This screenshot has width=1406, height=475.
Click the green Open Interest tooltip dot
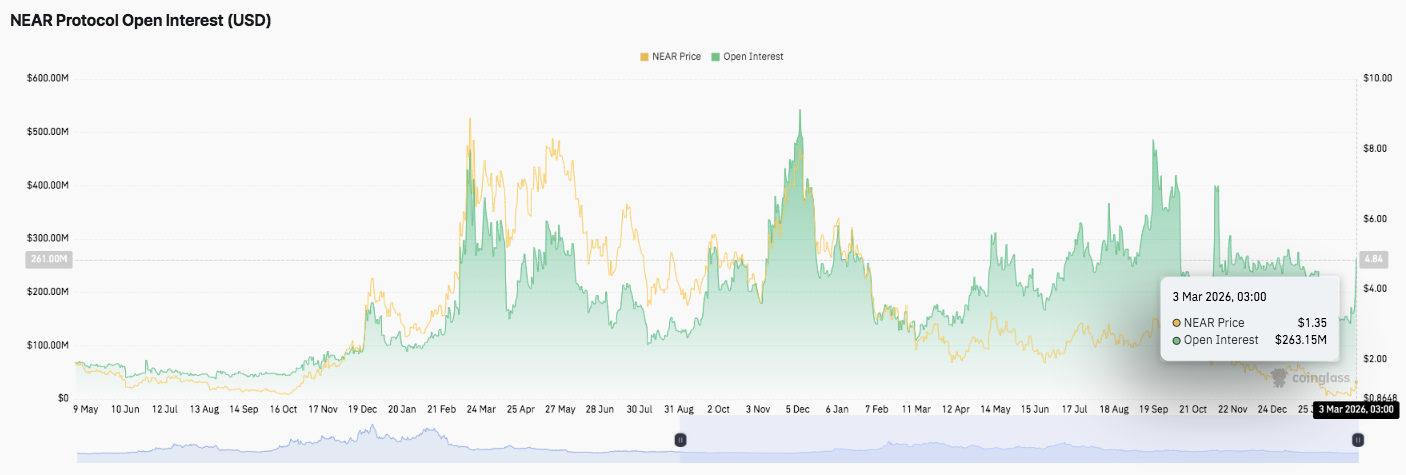(1177, 340)
